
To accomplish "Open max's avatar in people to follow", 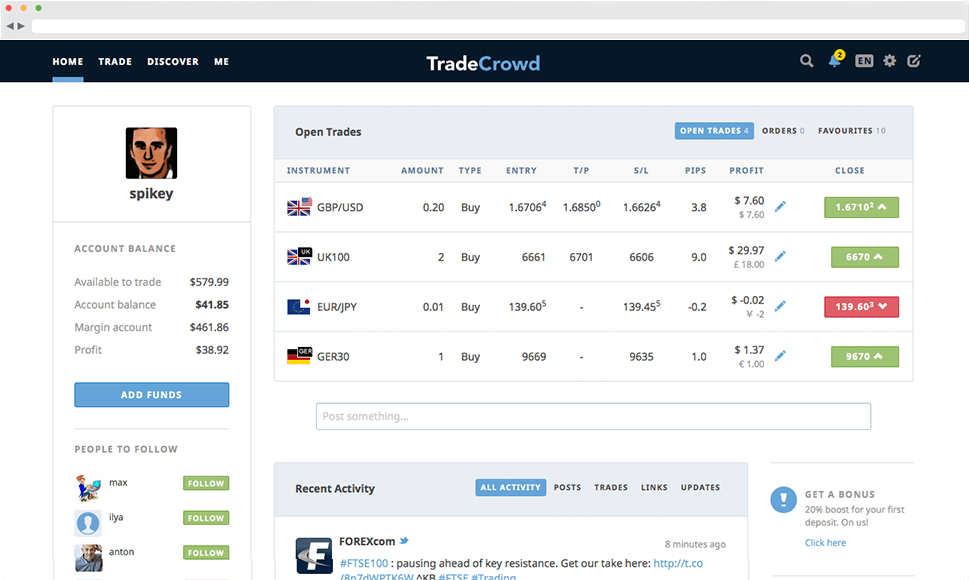I will 88,487.
